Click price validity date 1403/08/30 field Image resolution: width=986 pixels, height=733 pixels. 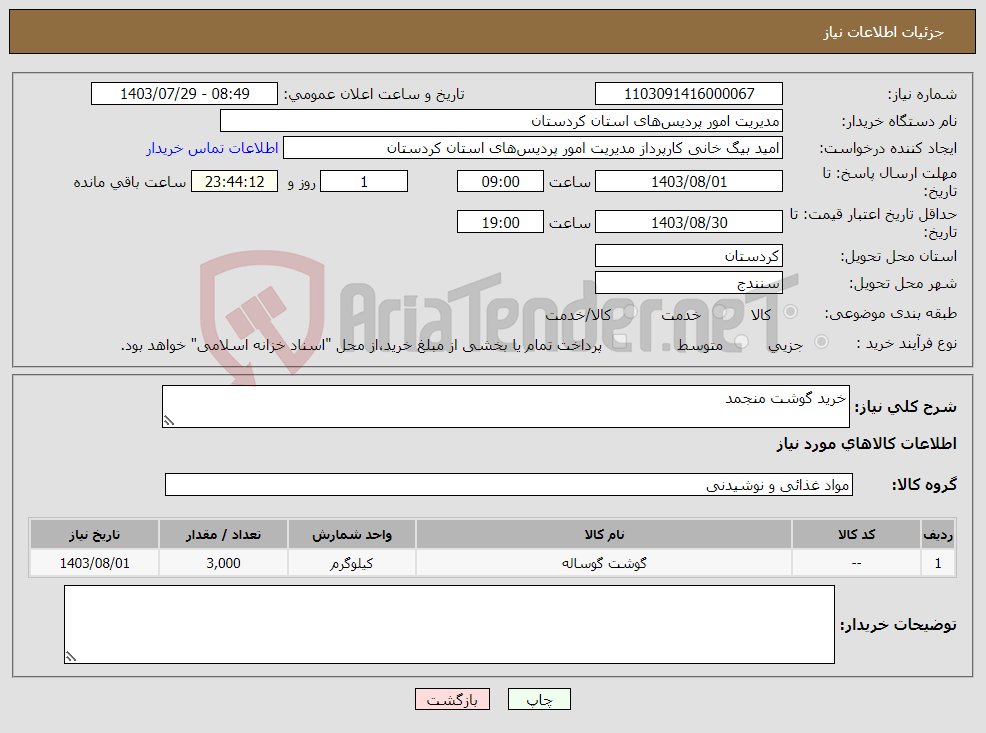coord(689,222)
